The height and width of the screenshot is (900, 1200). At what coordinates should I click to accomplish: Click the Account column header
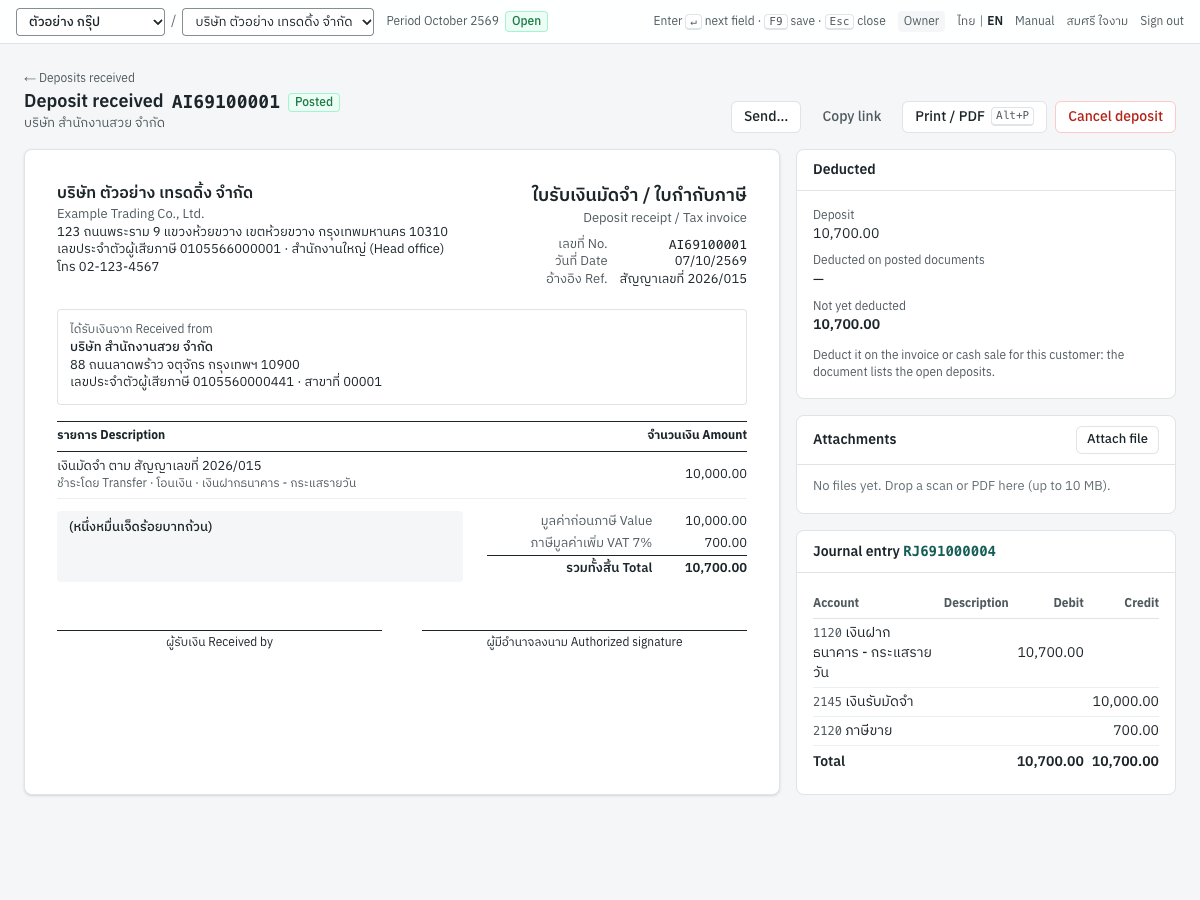point(836,603)
